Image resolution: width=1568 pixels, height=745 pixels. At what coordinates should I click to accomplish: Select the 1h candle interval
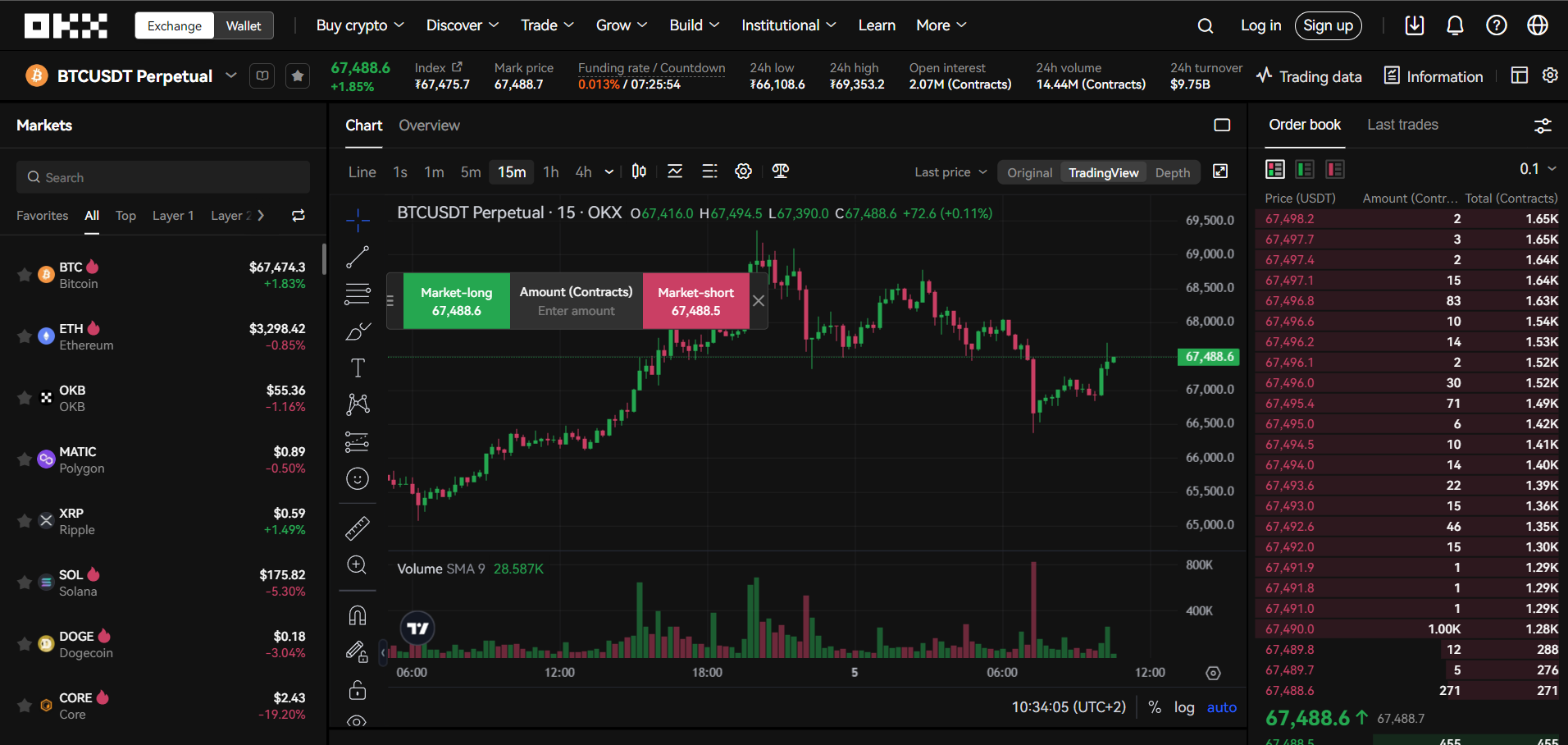click(550, 172)
